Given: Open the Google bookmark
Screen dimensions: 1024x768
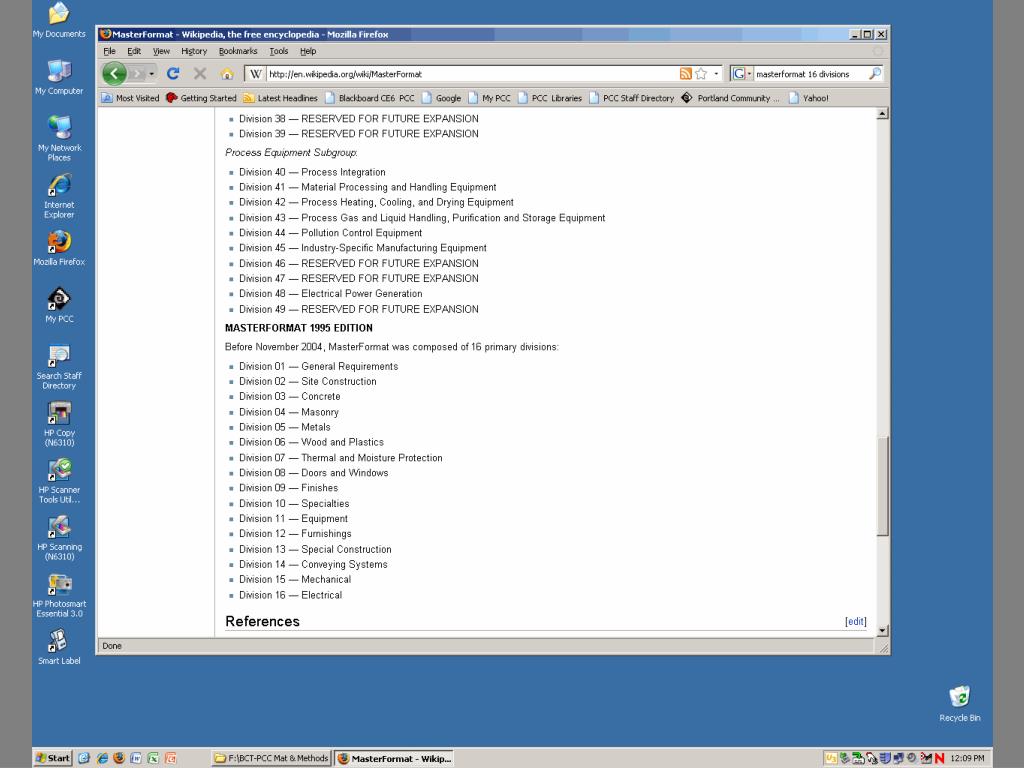Looking at the screenshot, I should coord(441,98).
